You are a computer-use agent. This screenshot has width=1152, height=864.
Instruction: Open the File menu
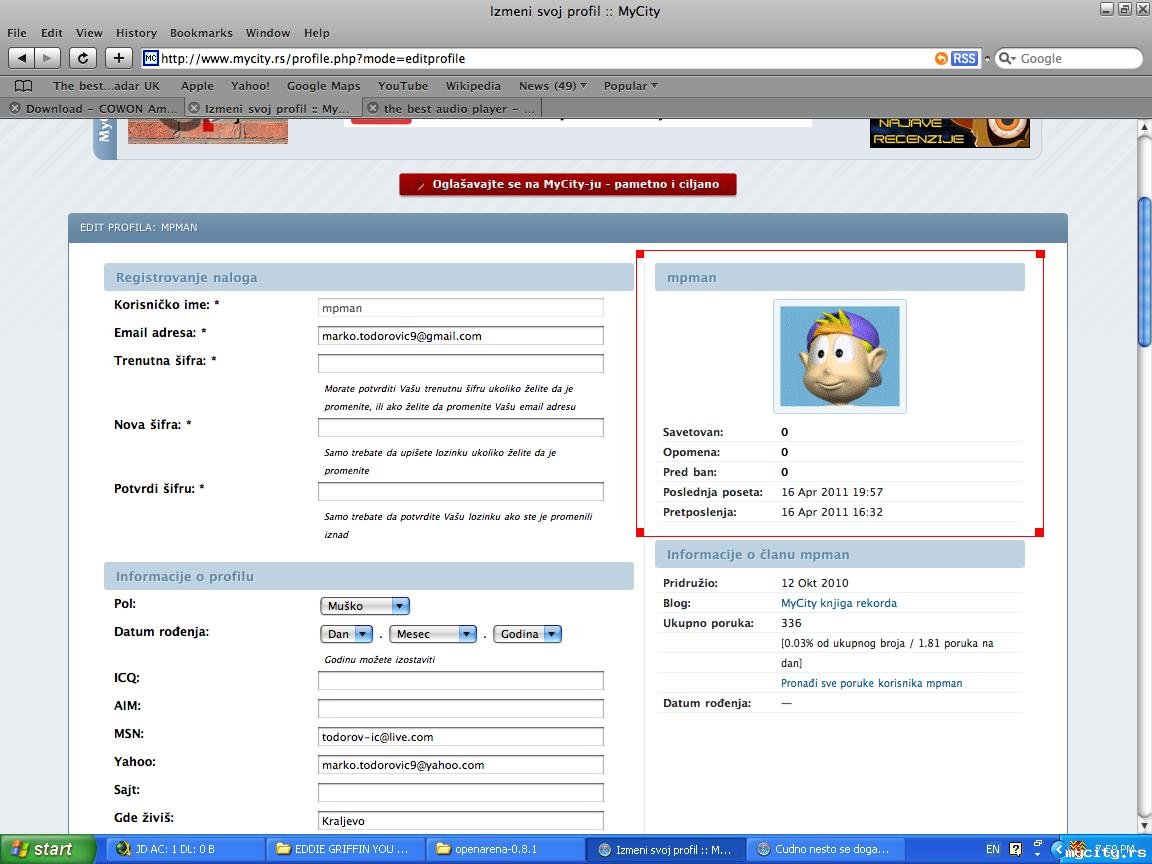click(x=17, y=33)
